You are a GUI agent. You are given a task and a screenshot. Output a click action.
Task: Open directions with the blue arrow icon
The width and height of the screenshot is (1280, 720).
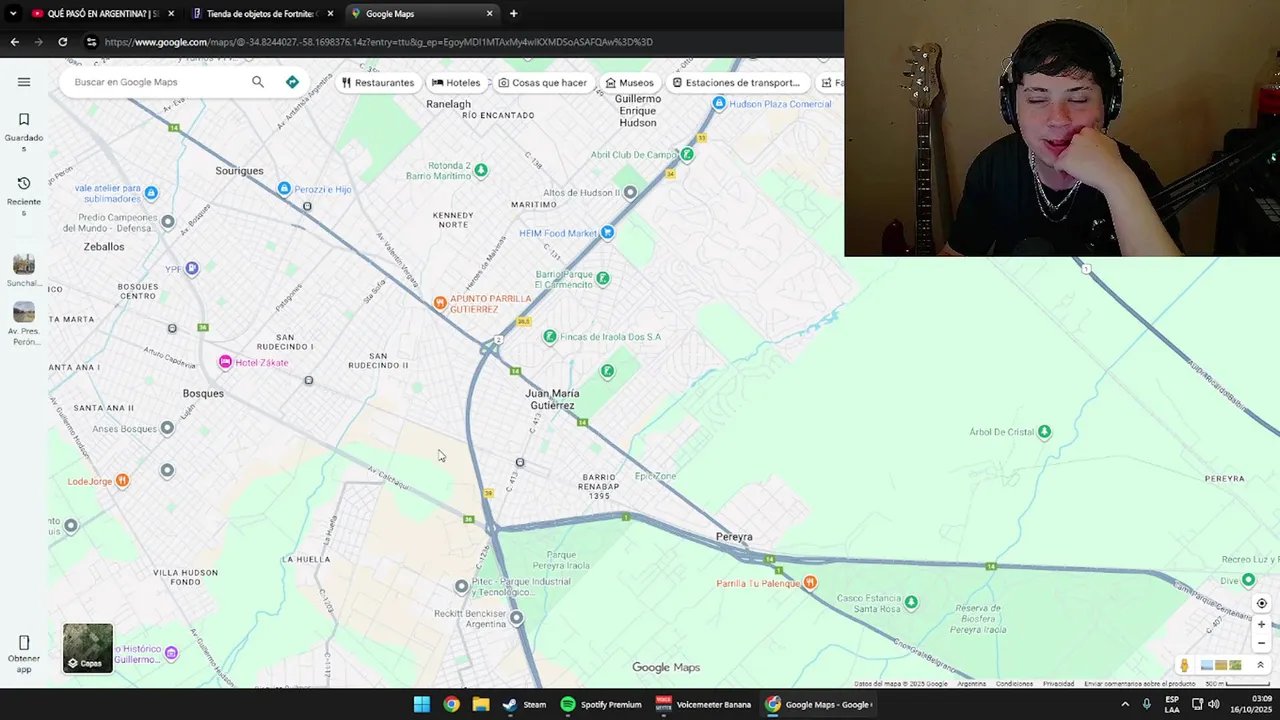click(292, 82)
